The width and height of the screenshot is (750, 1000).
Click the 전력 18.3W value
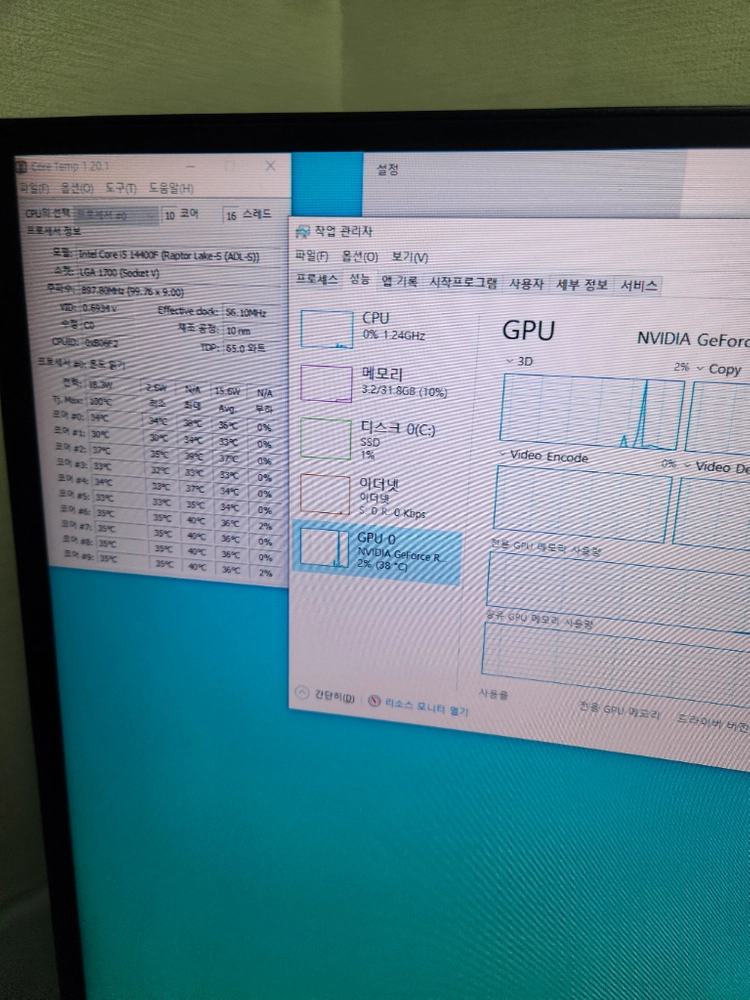pos(111,385)
